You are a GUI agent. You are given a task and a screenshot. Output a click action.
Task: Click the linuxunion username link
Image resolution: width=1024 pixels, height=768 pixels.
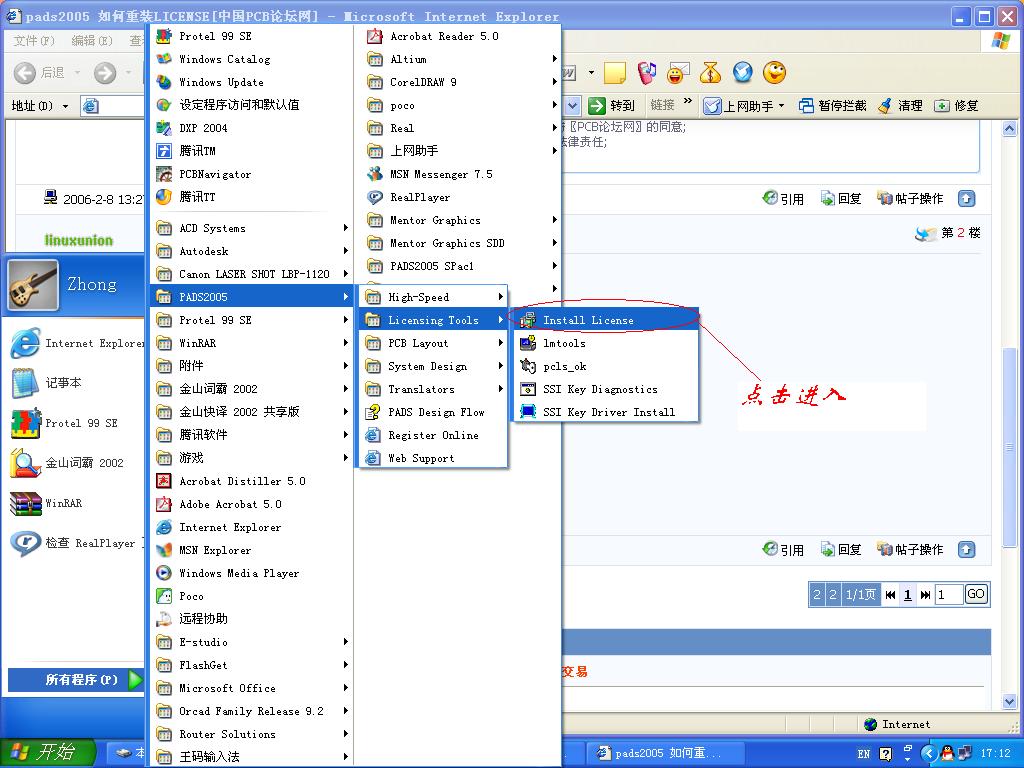pos(78,240)
